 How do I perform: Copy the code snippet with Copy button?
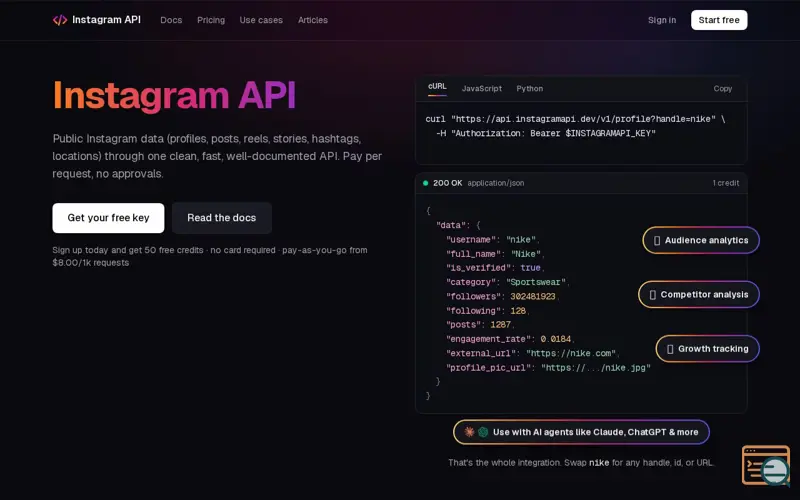pos(722,88)
